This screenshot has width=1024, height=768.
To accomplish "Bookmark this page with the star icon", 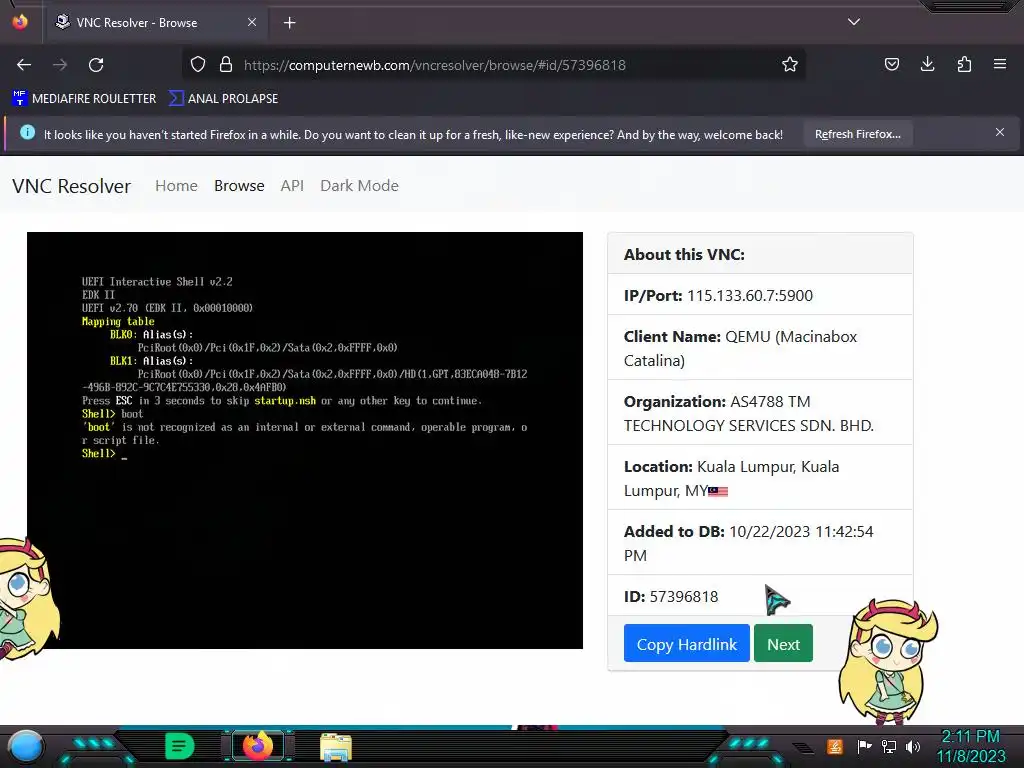I will click(790, 64).
